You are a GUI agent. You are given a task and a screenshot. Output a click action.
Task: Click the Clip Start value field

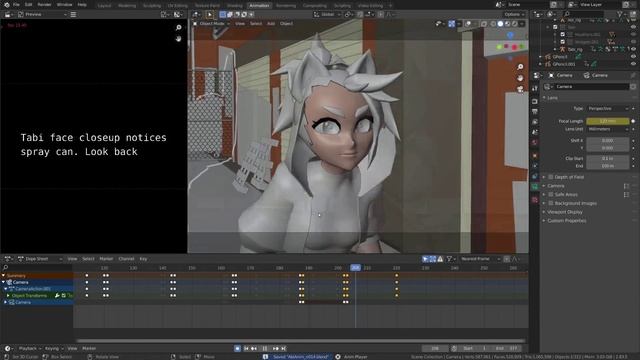[607, 158]
